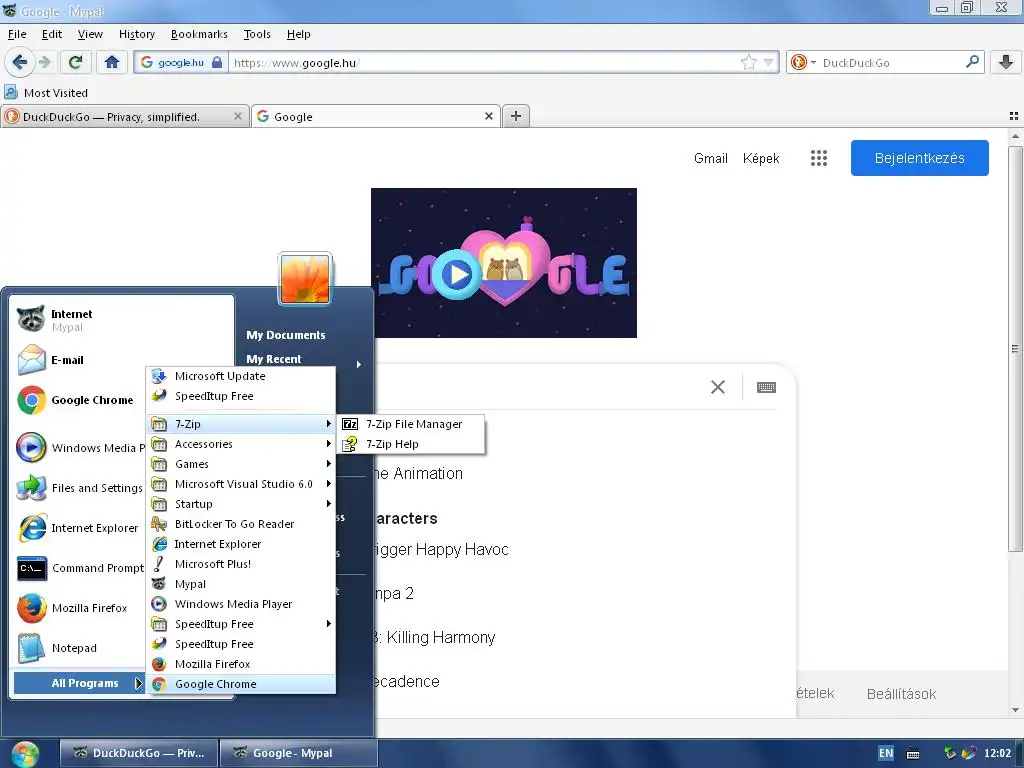Viewport: 1024px width, 768px height.
Task: Expand the Startup program folder
Action: click(241, 504)
